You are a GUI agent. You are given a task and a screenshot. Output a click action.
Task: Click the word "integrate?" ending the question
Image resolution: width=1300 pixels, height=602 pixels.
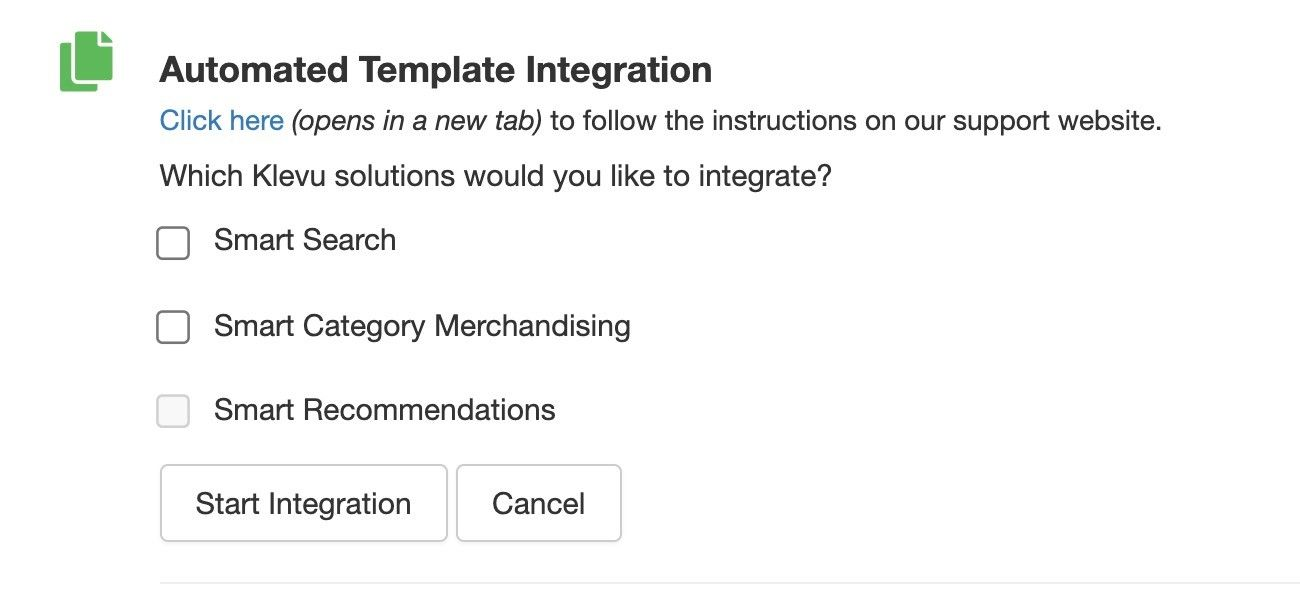pos(765,177)
